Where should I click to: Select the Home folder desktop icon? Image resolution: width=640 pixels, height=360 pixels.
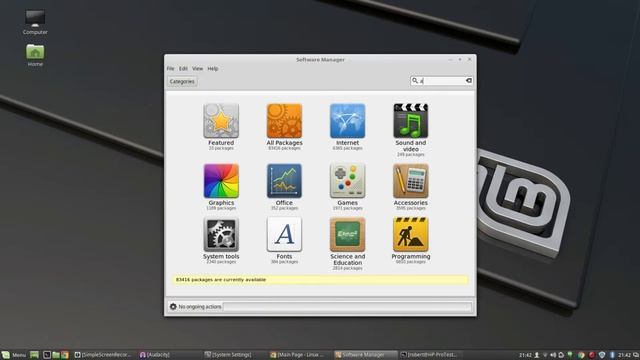click(35, 55)
